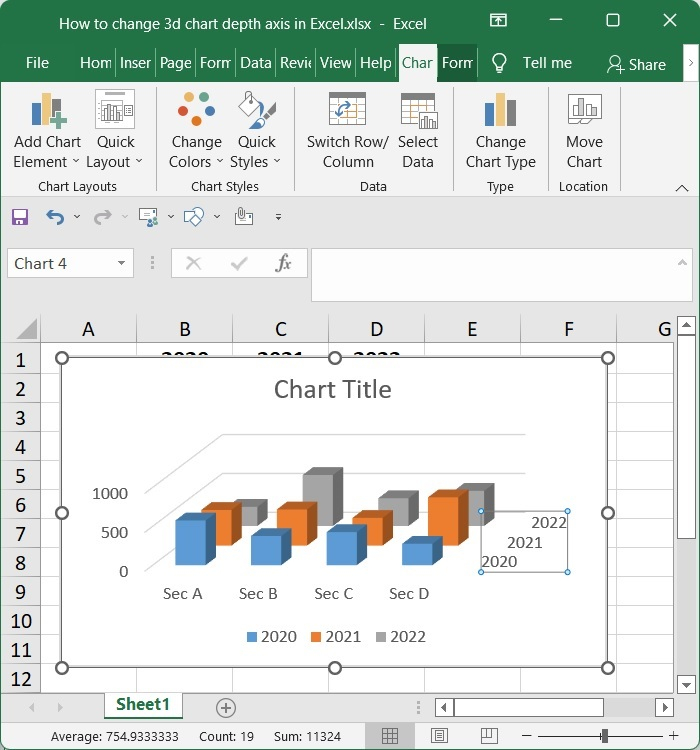This screenshot has height=750, width=700.
Task: Click the Share button
Action: [636, 64]
